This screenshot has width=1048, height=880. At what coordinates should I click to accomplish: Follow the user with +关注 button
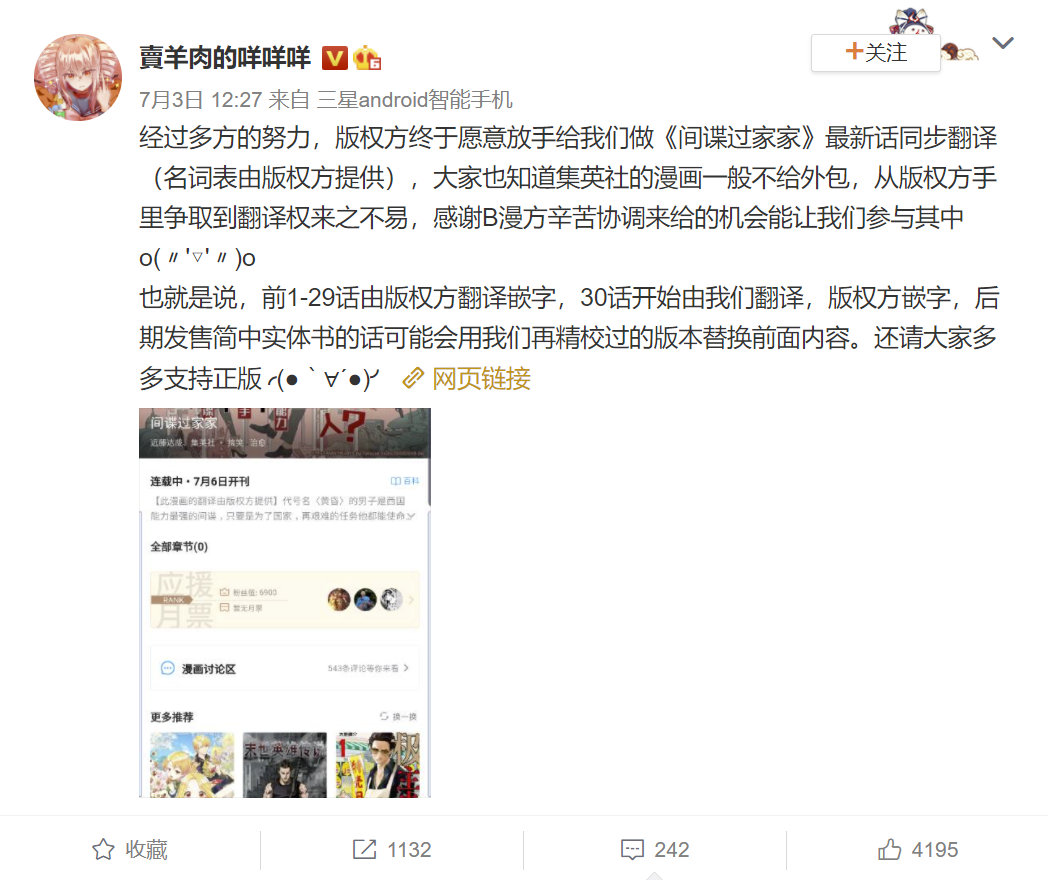(876, 52)
